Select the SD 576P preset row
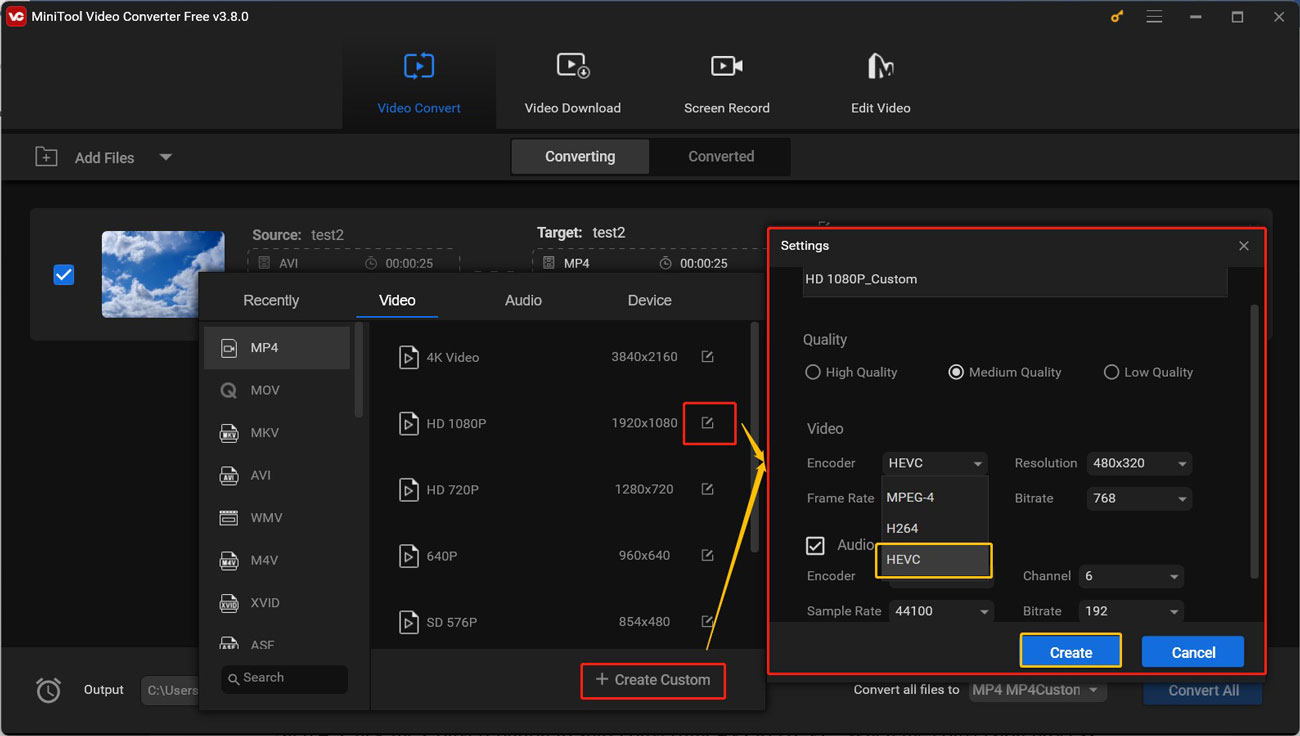 (x=561, y=621)
